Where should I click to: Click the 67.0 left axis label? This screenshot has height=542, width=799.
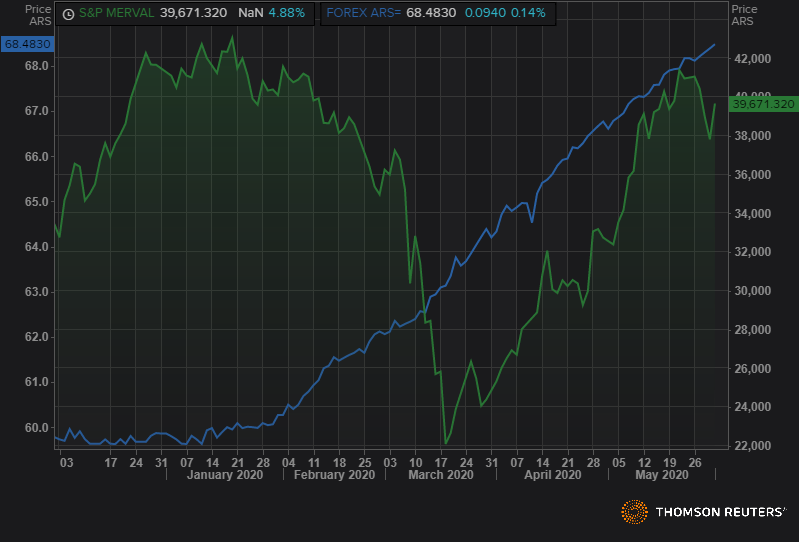click(x=36, y=111)
